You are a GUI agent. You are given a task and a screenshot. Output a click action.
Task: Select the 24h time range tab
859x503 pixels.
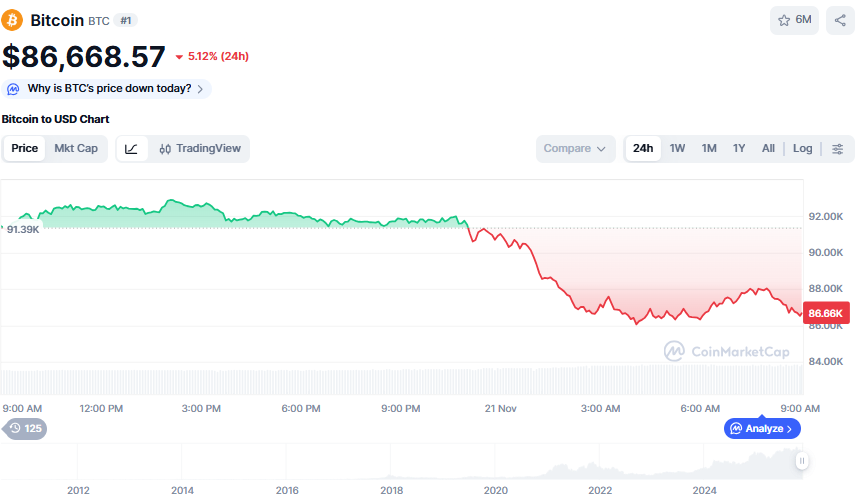[643, 149]
